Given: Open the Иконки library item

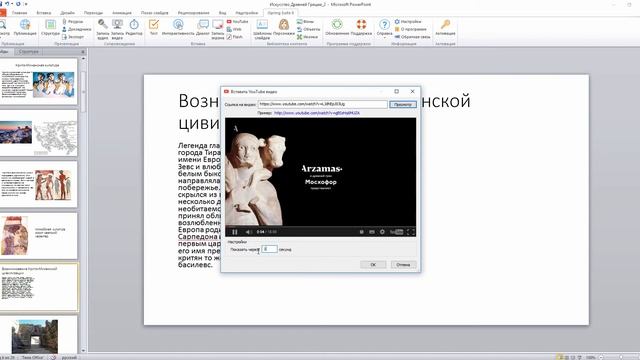Looking at the screenshot, I should coord(307,37).
